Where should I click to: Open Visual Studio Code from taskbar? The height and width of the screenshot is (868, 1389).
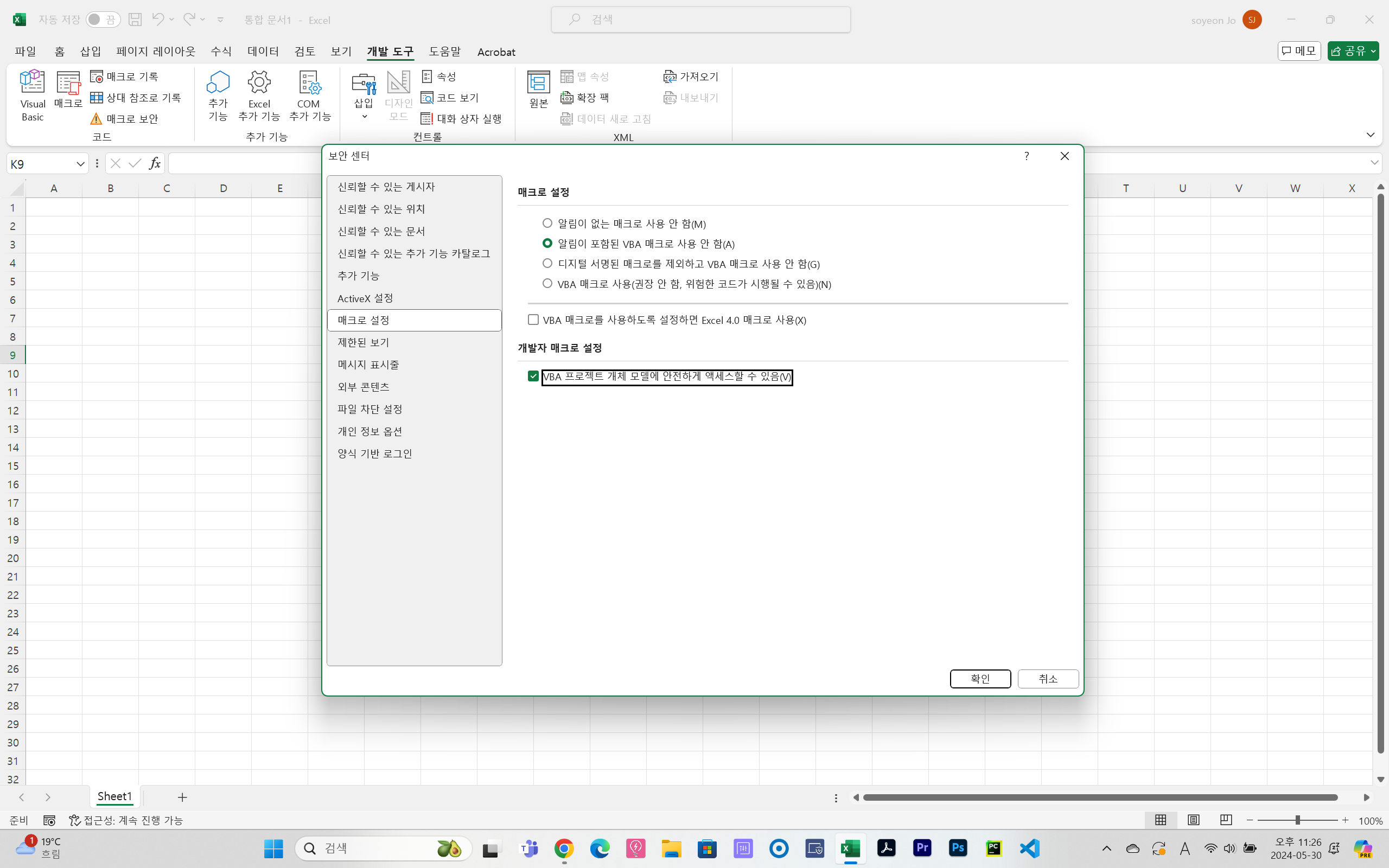pyautogui.click(x=1030, y=848)
